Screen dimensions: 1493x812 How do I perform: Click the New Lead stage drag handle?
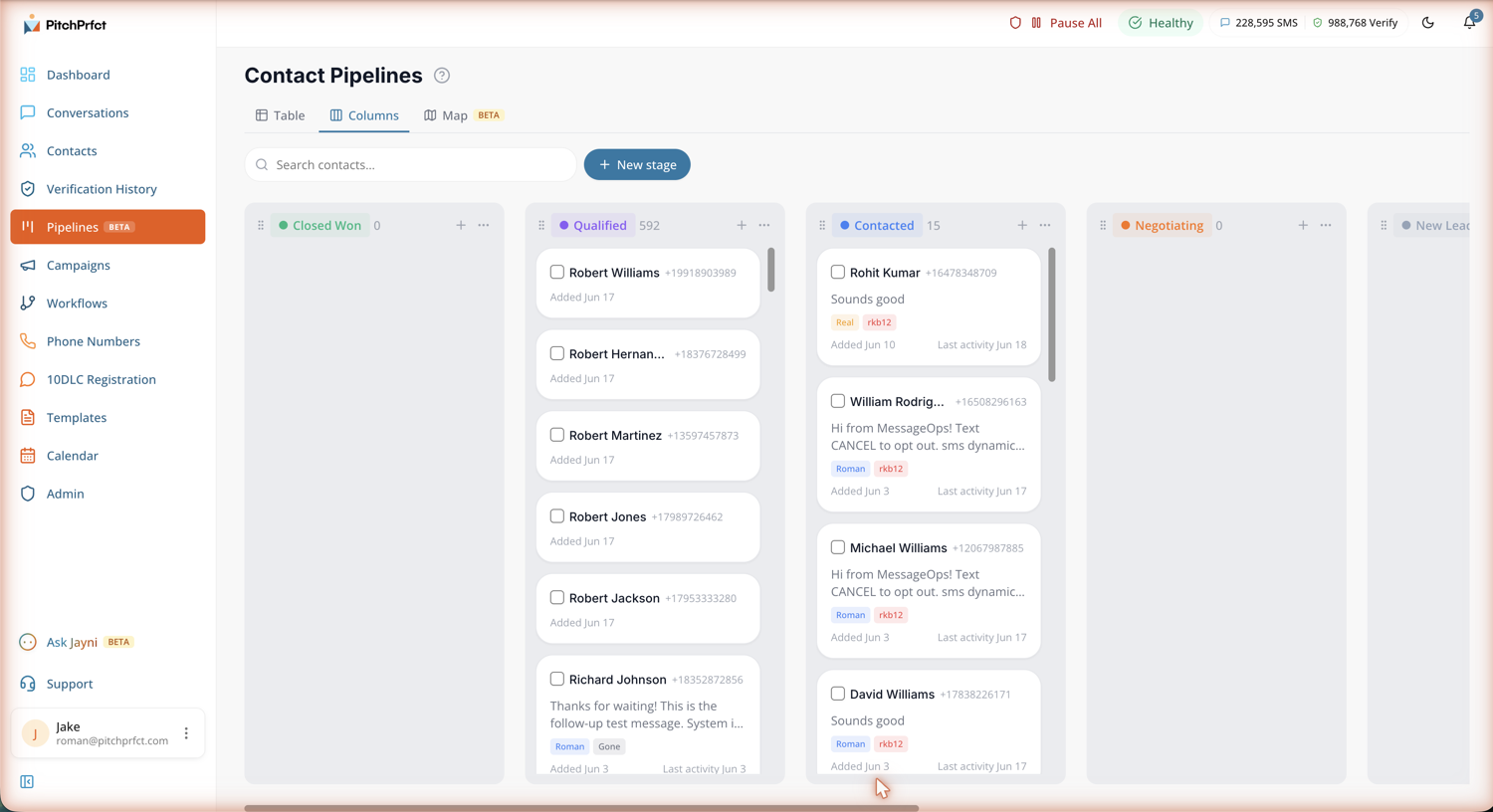(x=1384, y=226)
